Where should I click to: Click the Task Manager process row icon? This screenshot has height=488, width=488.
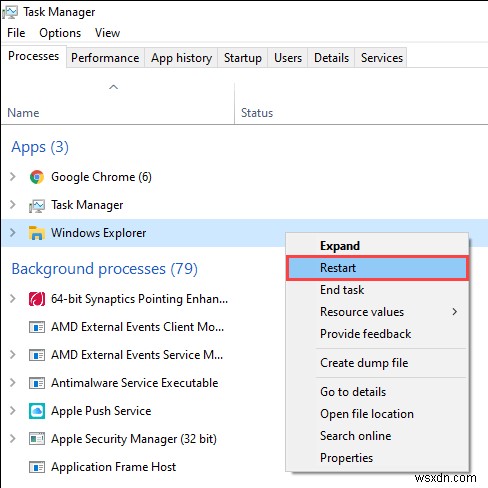37,205
